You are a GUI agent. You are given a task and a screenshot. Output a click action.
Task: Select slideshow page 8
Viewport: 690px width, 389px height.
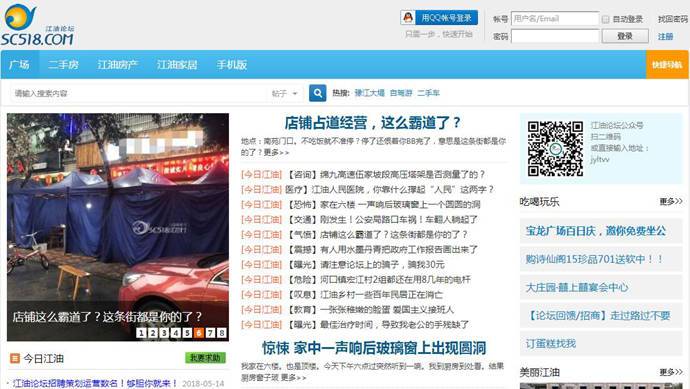[222, 333]
